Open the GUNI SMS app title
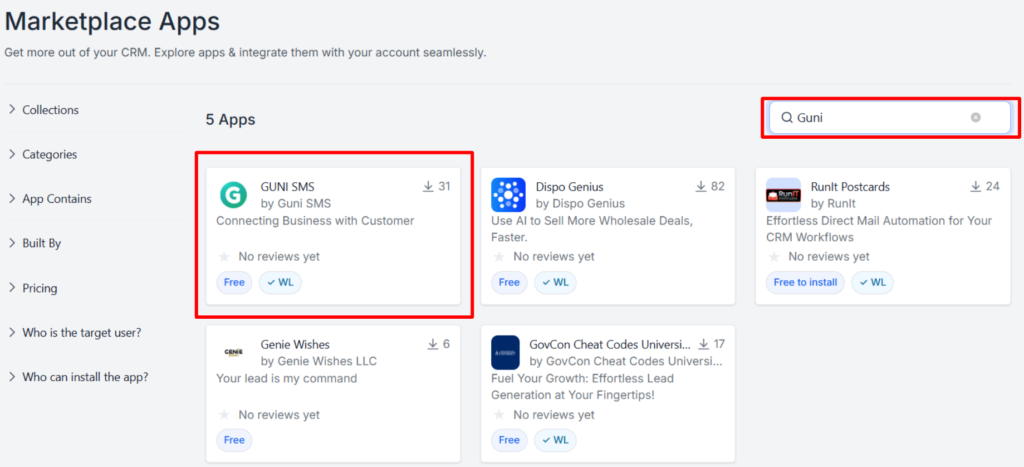 pyautogui.click(x=287, y=187)
